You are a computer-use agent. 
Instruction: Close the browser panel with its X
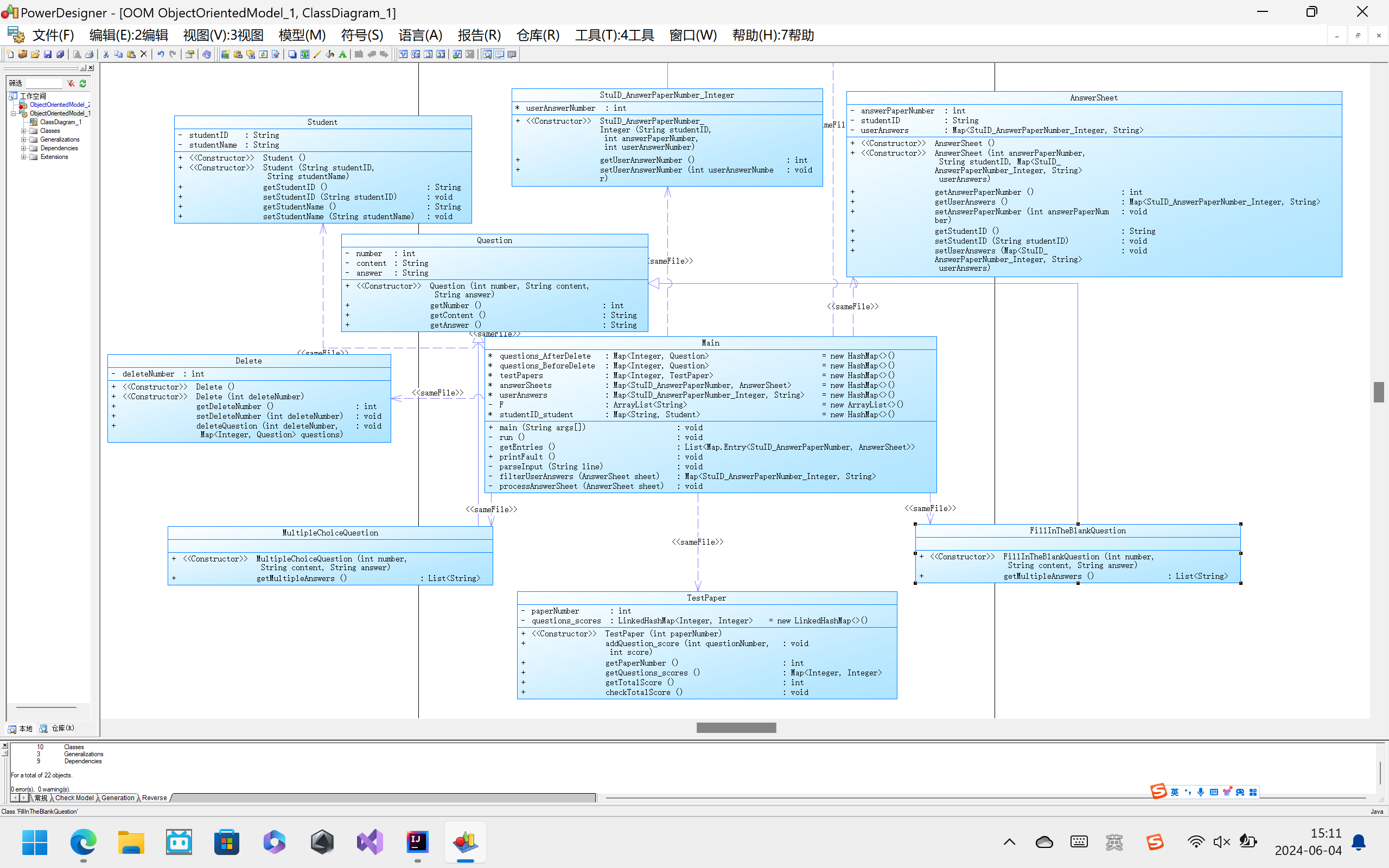point(91,68)
